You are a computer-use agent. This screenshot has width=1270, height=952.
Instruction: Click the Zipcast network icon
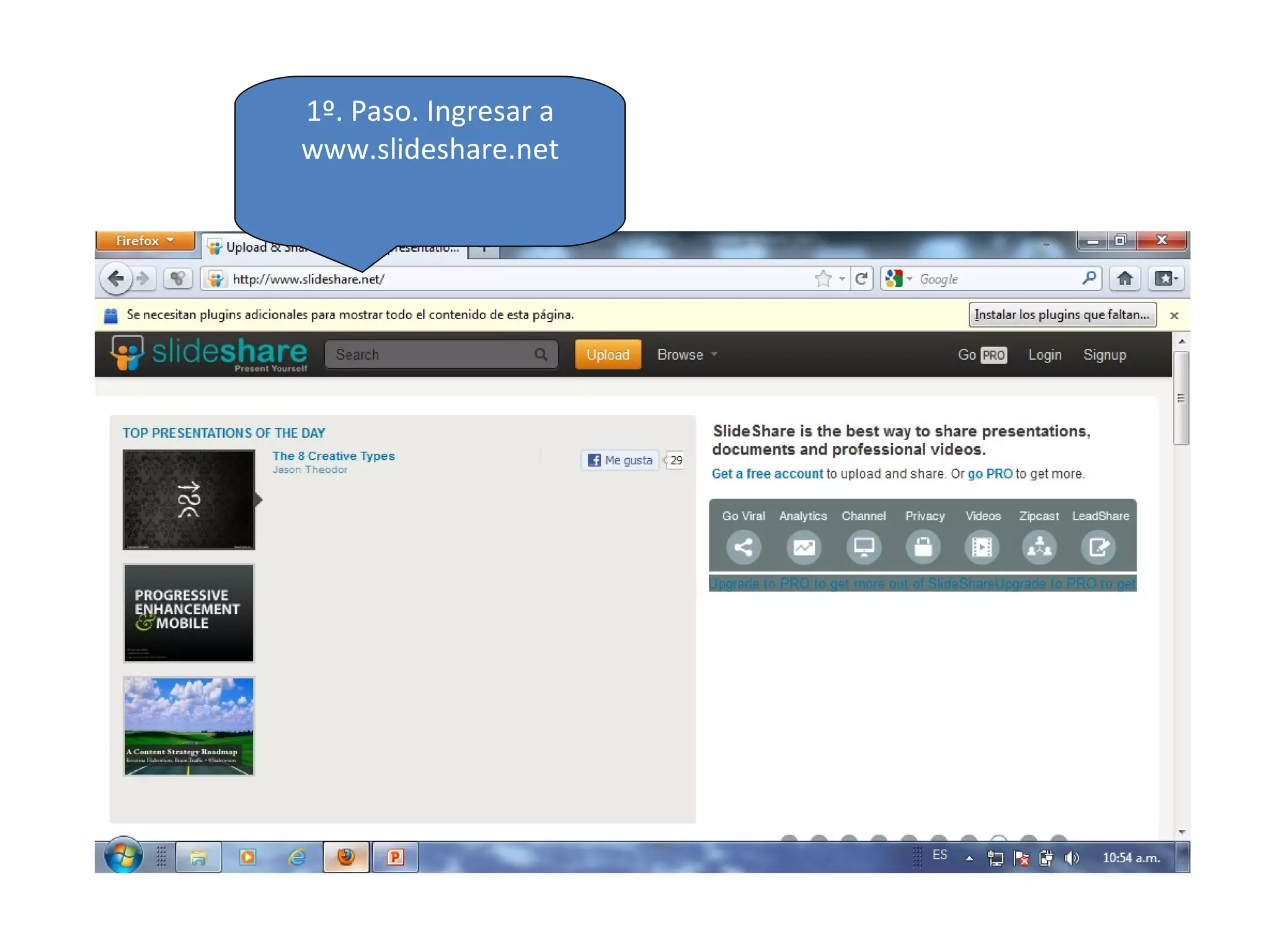tap(1039, 547)
